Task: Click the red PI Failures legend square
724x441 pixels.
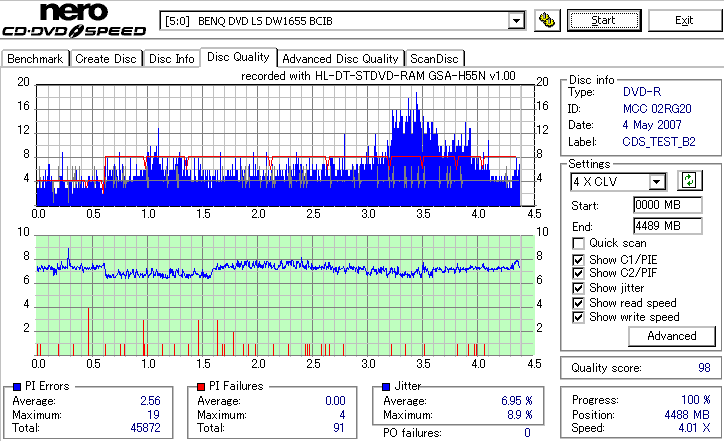Action: click(201, 387)
